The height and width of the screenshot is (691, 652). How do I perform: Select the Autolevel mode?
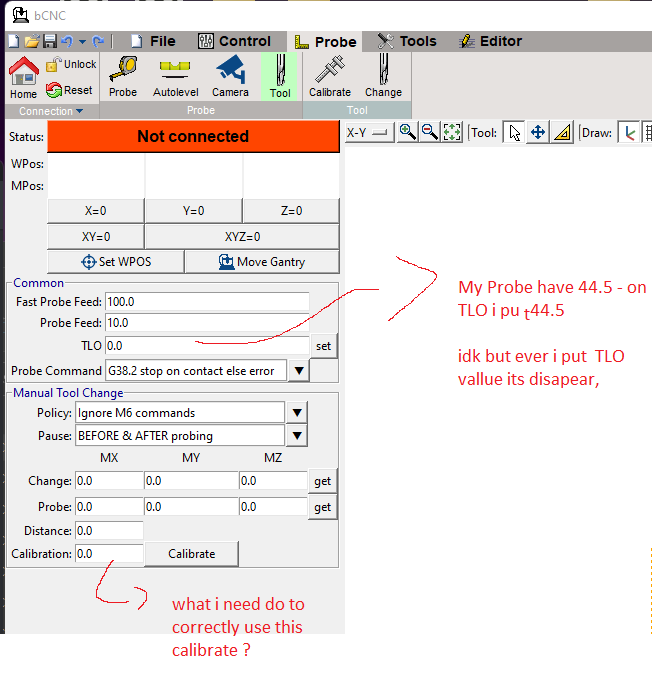coord(175,77)
